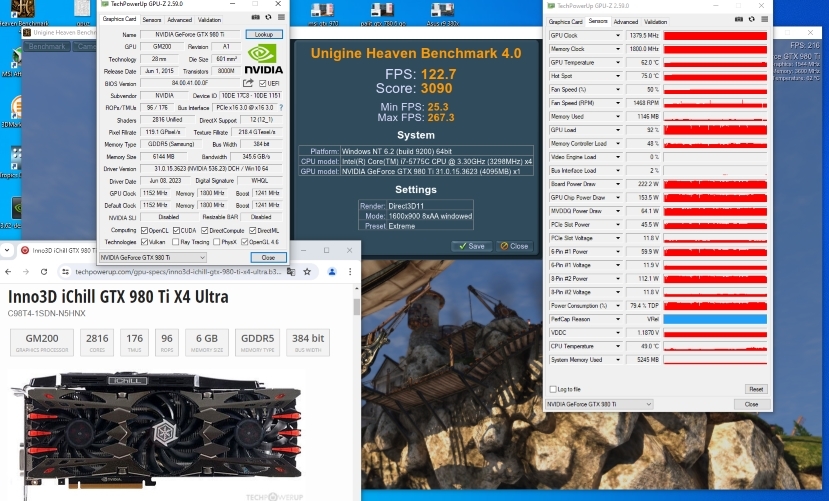Image resolution: width=829 pixels, height=501 pixels.
Task: Expand GPU Clock sensor dropdown
Action: pos(618,35)
